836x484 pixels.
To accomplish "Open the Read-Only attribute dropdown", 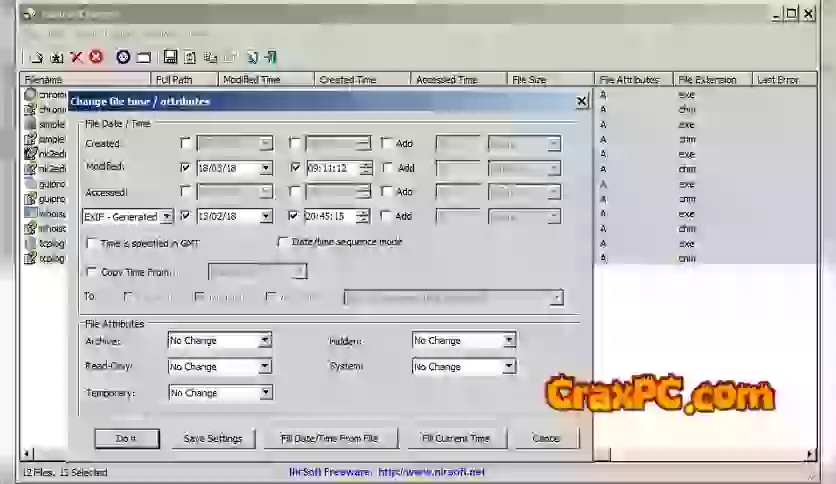I will point(265,366).
